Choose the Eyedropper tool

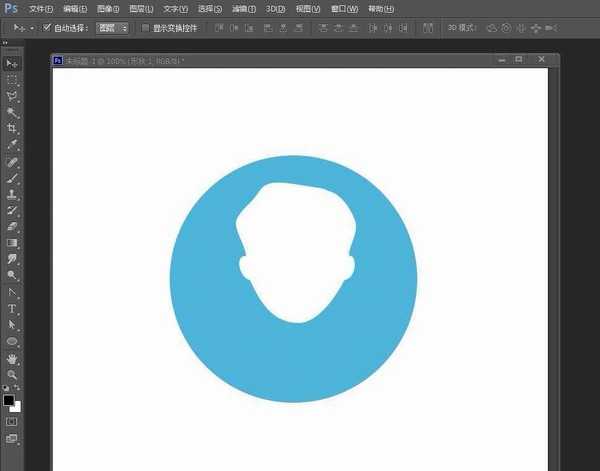[12, 144]
